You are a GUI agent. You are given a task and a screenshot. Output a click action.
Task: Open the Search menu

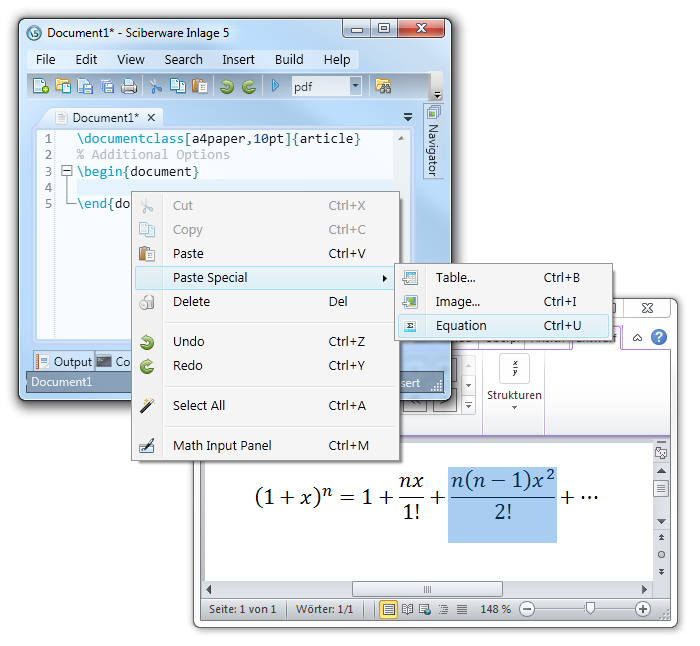[x=183, y=59]
